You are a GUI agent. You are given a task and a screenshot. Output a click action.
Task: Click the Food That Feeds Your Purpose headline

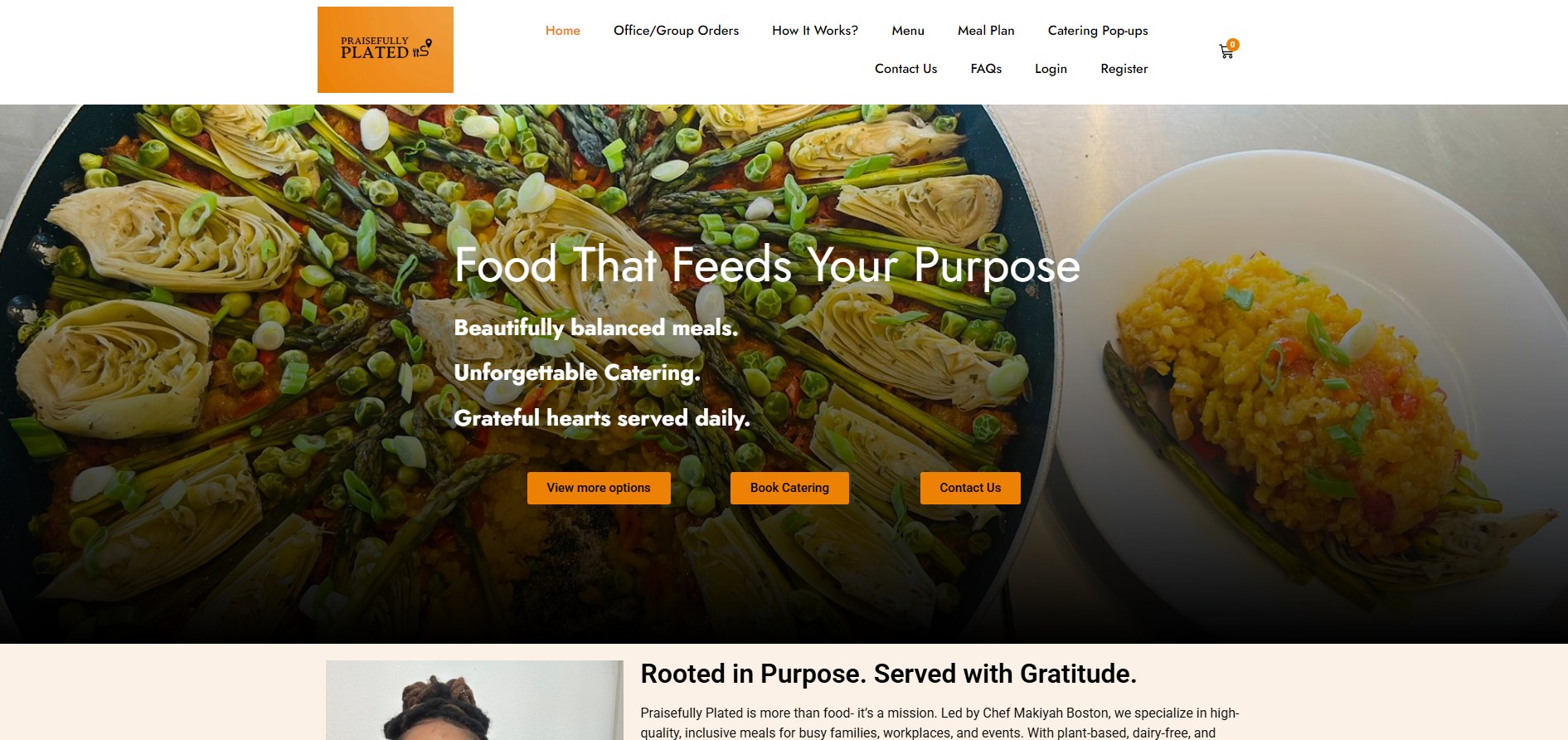click(x=767, y=265)
